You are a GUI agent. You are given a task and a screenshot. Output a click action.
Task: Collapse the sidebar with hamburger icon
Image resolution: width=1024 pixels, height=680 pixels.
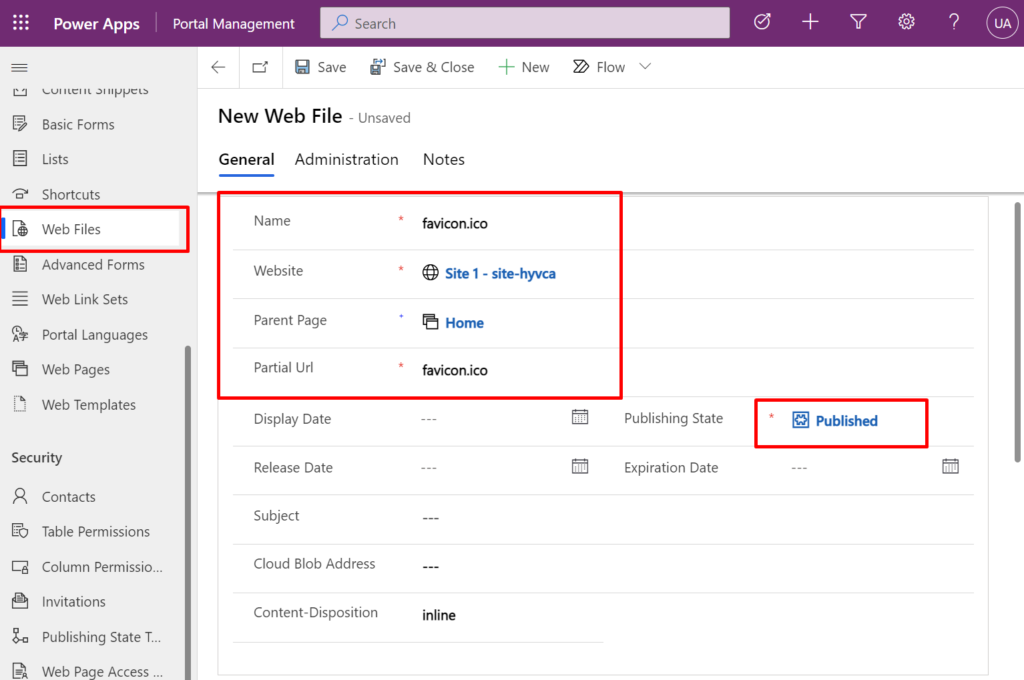pos(20,67)
